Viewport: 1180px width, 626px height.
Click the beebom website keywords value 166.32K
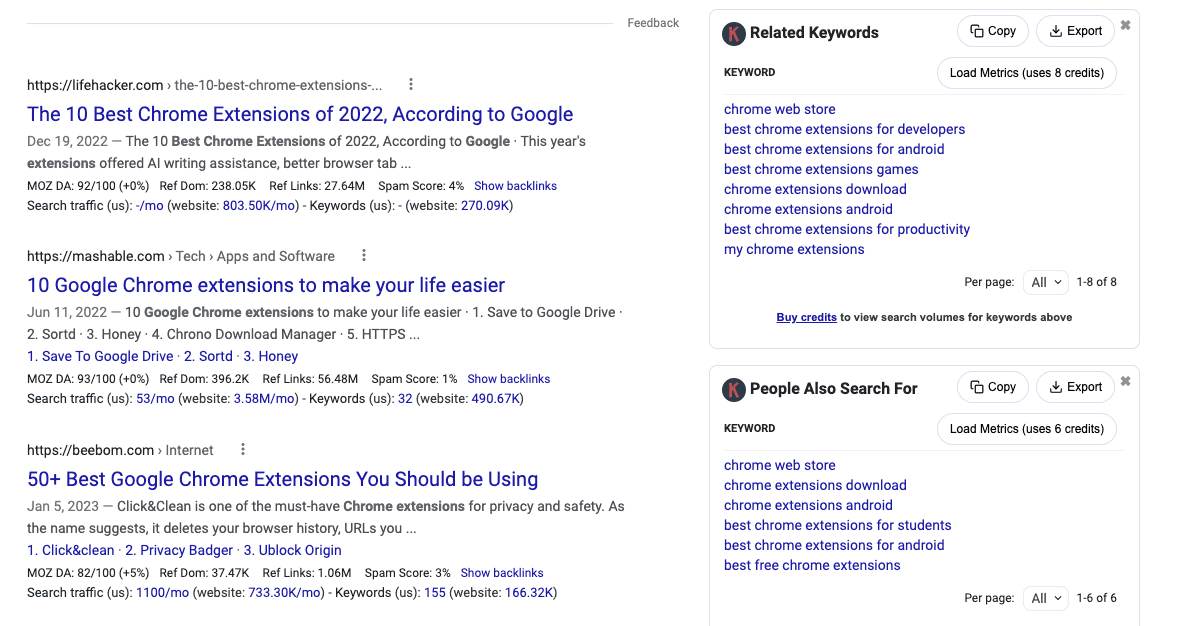coord(529,593)
